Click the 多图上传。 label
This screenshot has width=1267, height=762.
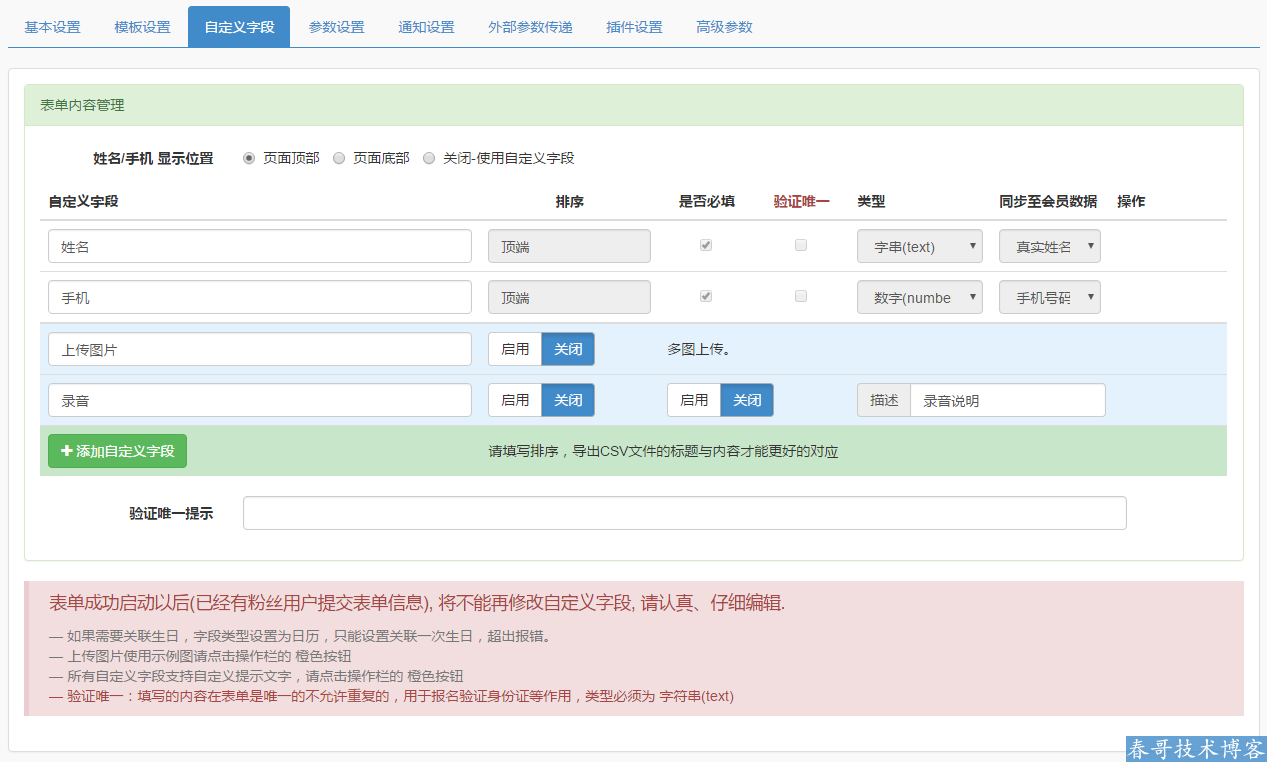pyautogui.click(x=698, y=349)
